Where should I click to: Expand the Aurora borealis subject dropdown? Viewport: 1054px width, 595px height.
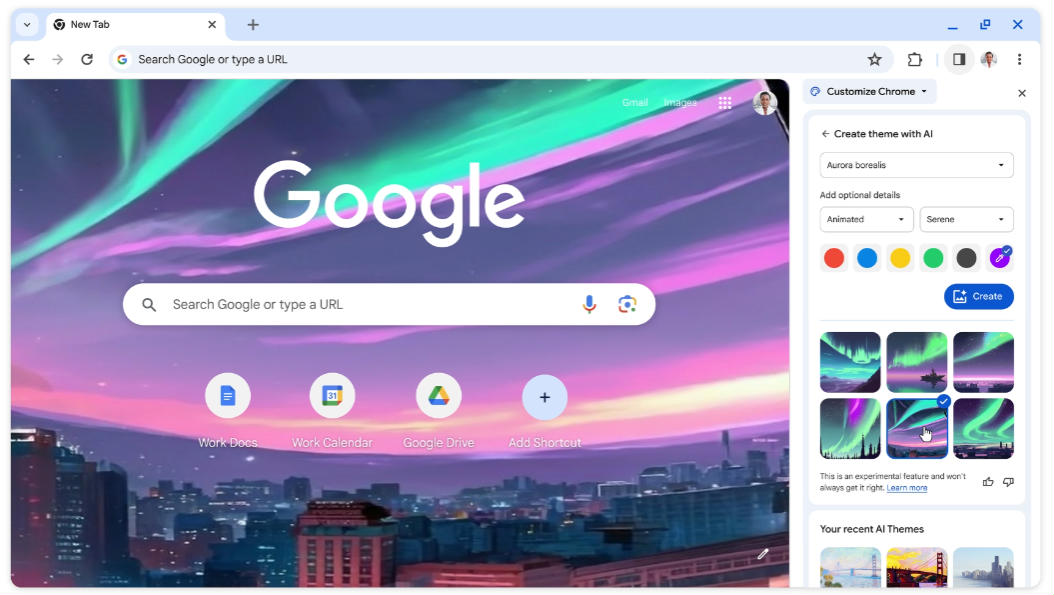pyautogui.click(x=916, y=165)
